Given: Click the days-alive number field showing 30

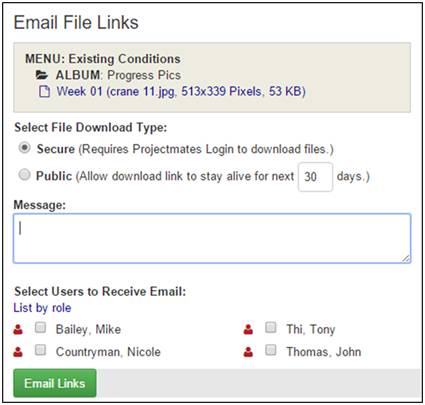Looking at the screenshot, I should 315,177.
